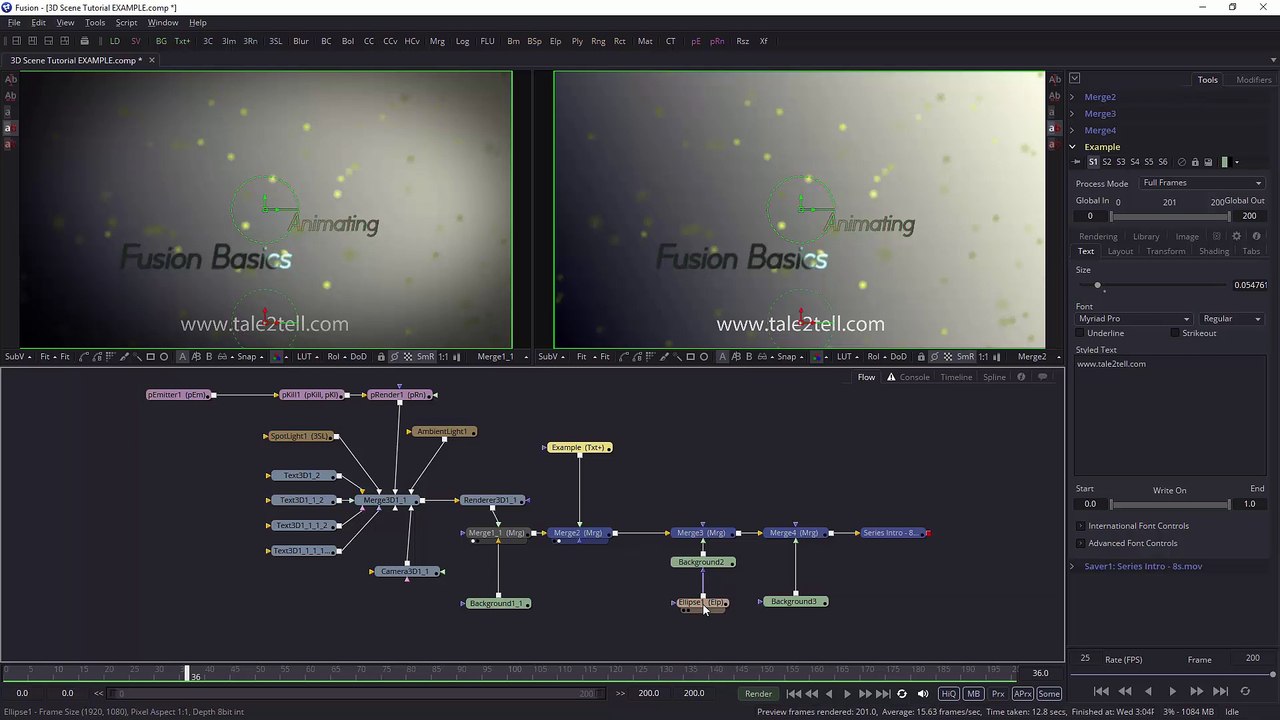This screenshot has width=1280, height=720.
Task: Add a Renderer 3D via 3Rn icon
Action: (250, 41)
